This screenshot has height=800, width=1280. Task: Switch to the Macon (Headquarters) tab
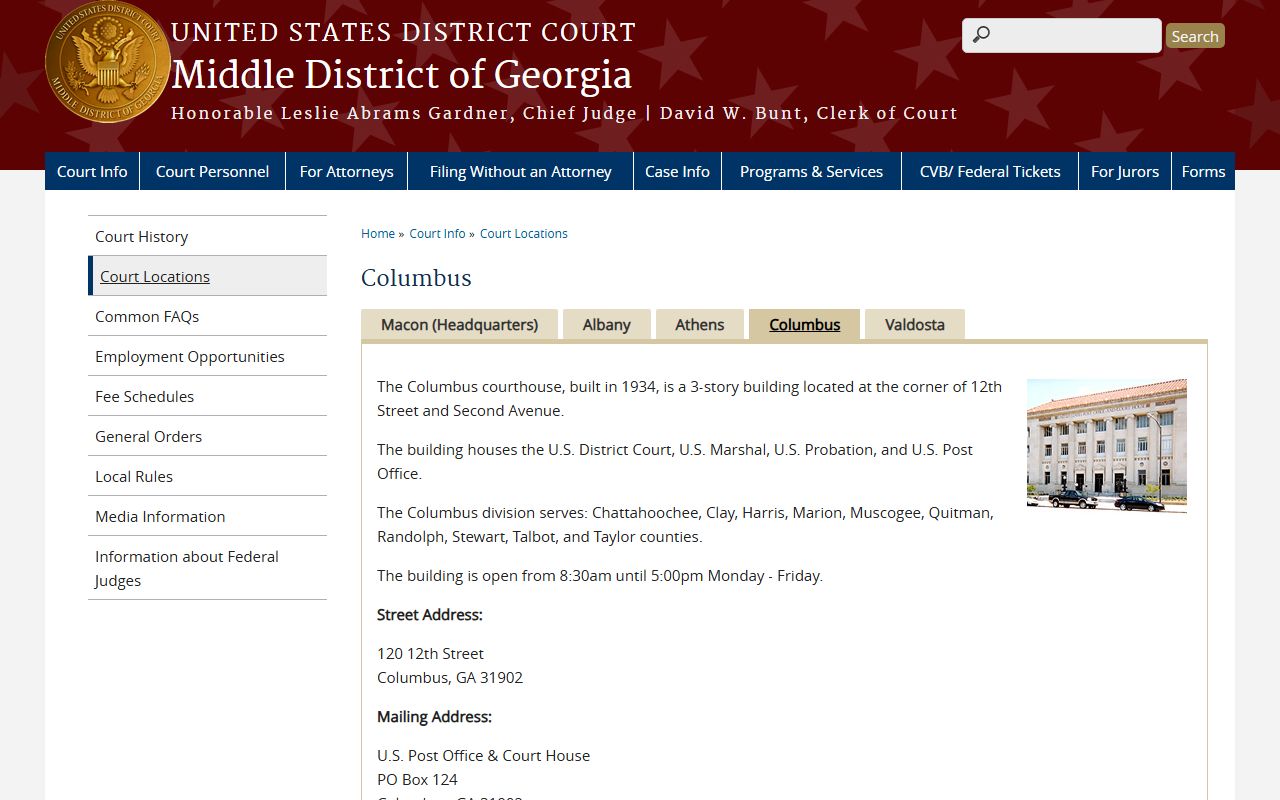[x=459, y=324]
